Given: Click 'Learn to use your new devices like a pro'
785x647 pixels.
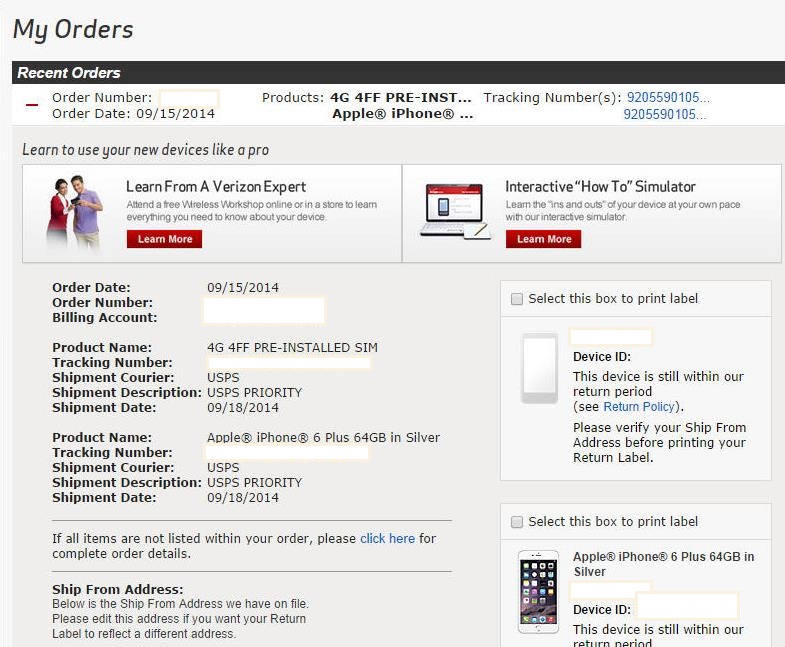Looking at the screenshot, I should point(146,150).
